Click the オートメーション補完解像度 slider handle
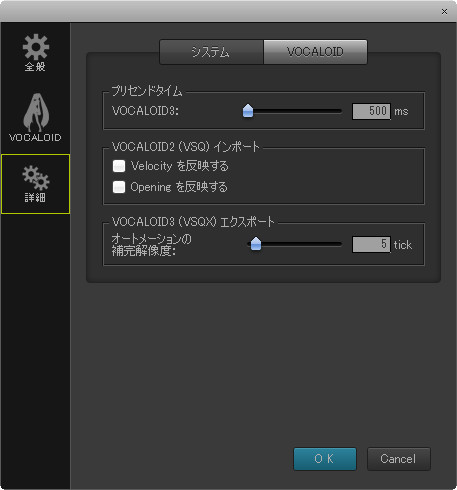 pos(256,244)
